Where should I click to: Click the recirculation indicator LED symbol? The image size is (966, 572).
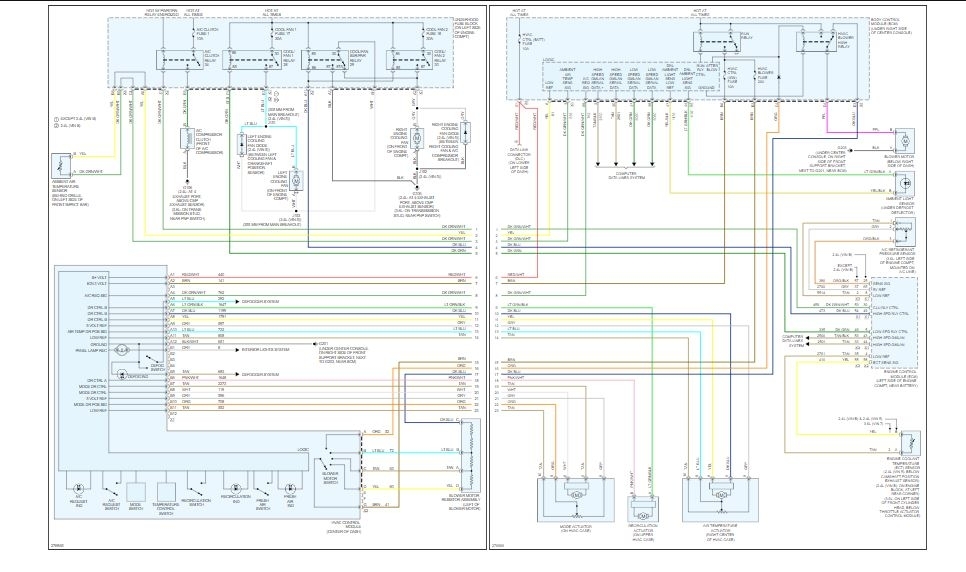235,488
